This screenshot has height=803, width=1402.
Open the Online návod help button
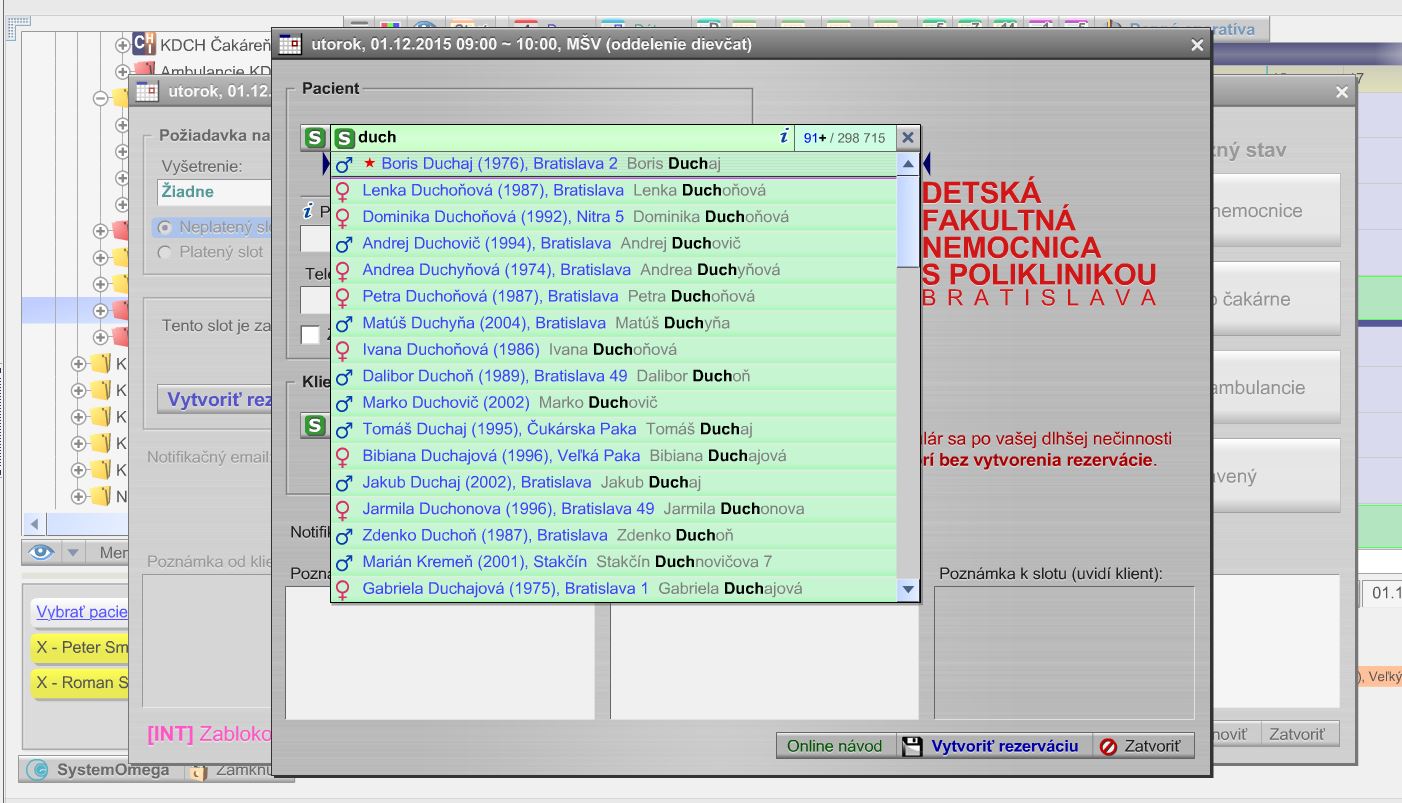pos(836,745)
